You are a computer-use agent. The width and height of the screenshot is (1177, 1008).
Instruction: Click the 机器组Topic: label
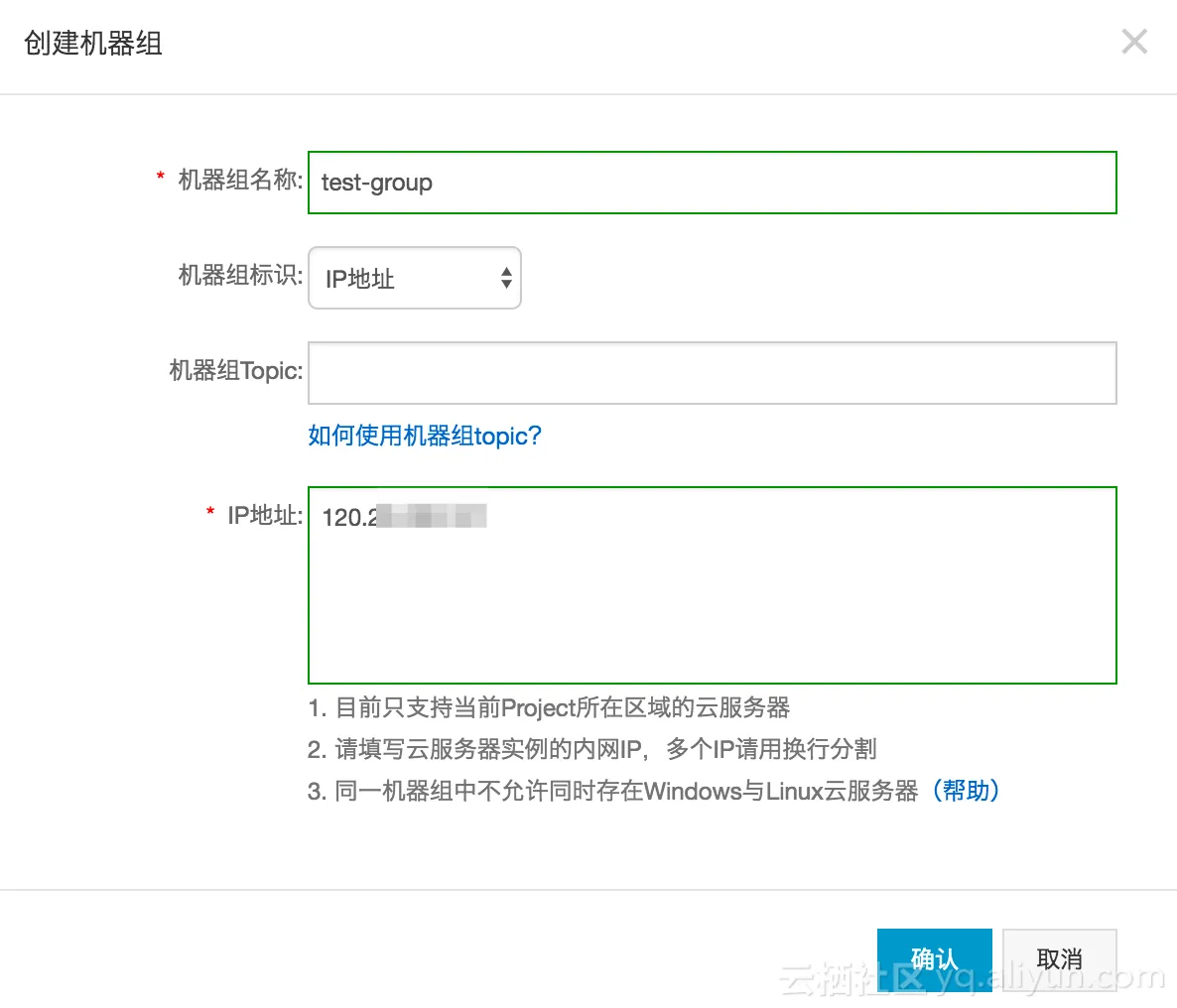pos(236,370)
